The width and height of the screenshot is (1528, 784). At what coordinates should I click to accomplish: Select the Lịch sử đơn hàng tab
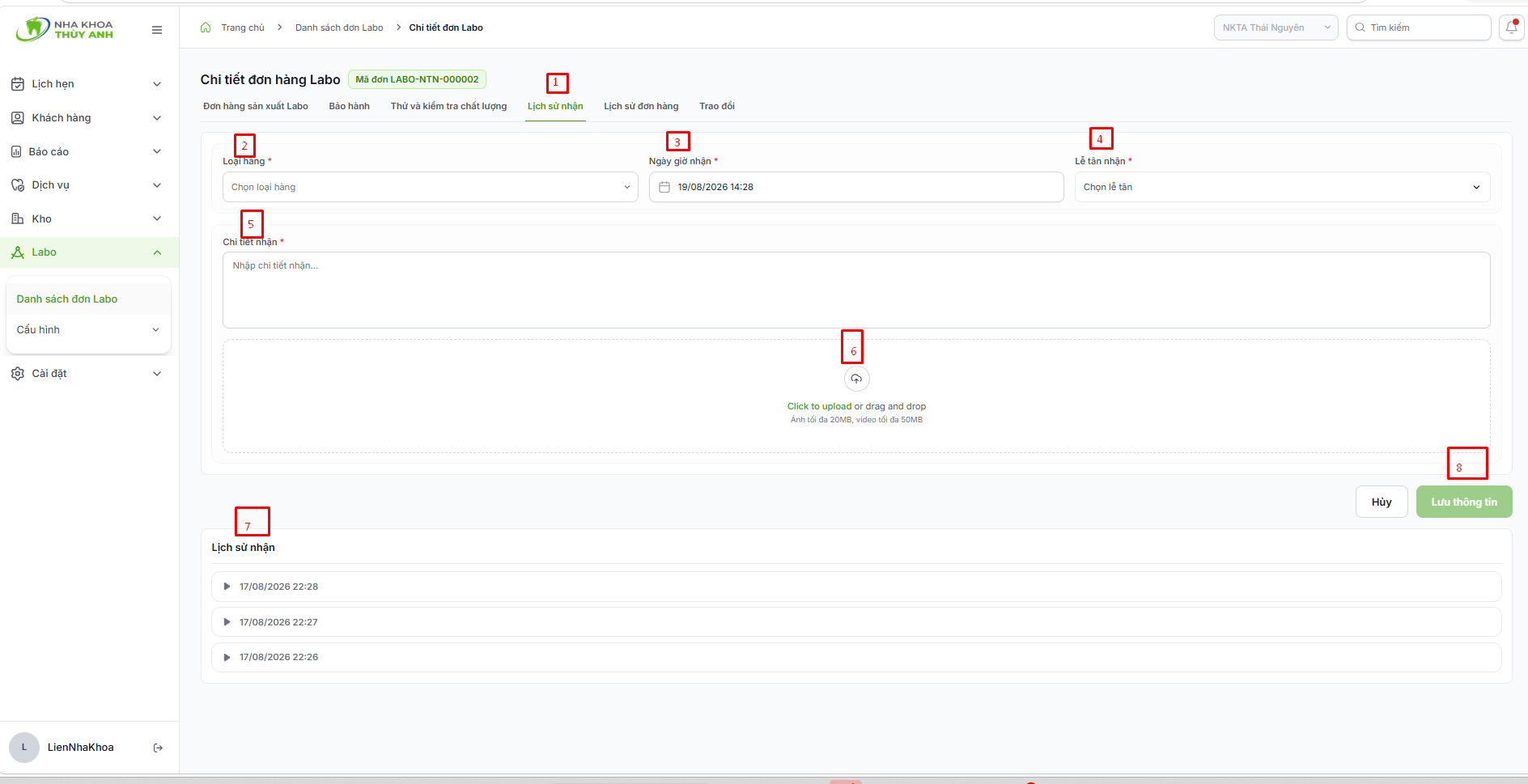tap(641, 106)
